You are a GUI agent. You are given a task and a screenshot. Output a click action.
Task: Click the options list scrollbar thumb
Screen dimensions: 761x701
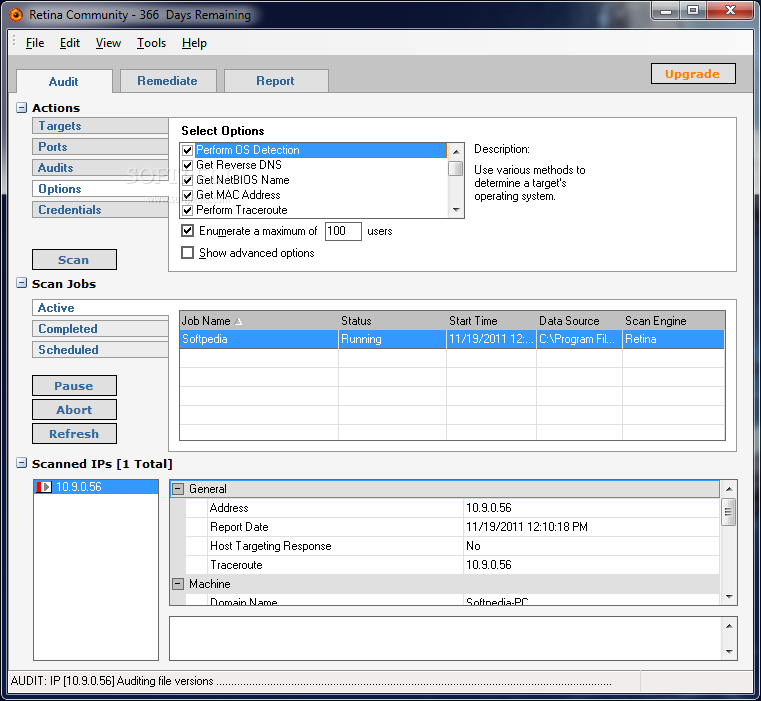(x=456, y=168)
